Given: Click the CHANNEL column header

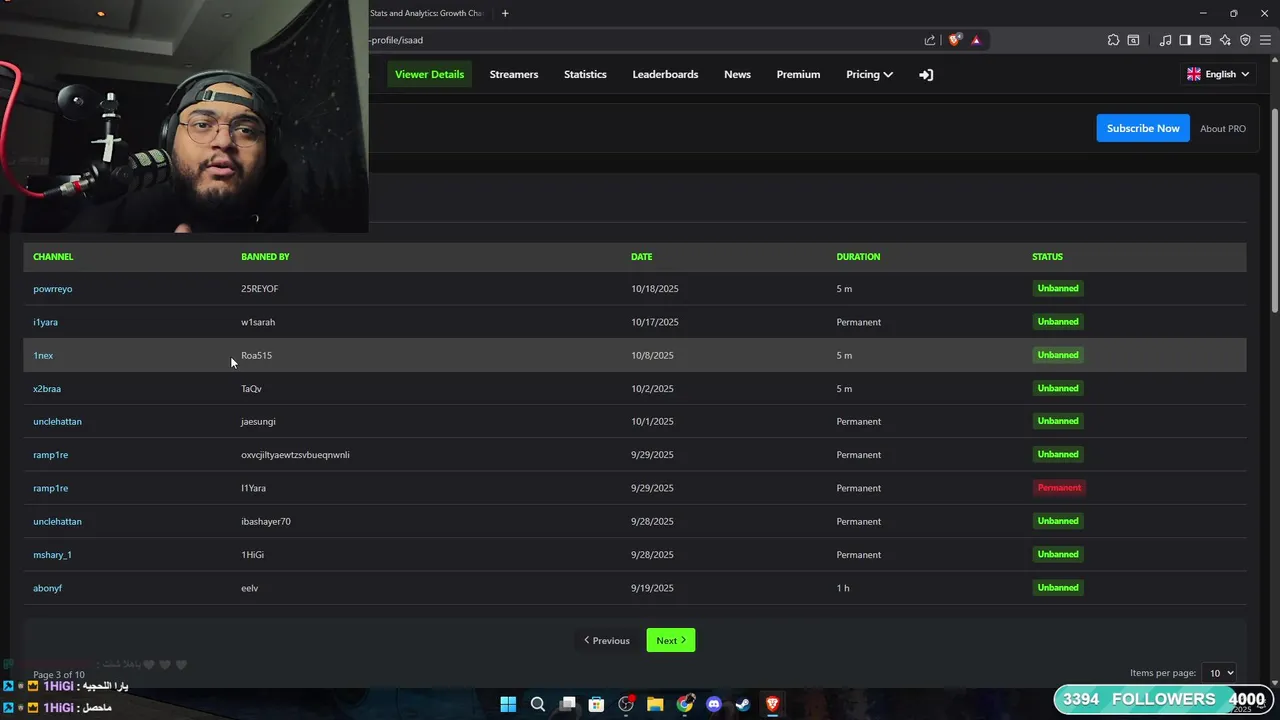Looking at the screenshot, I should pos(53,257).
